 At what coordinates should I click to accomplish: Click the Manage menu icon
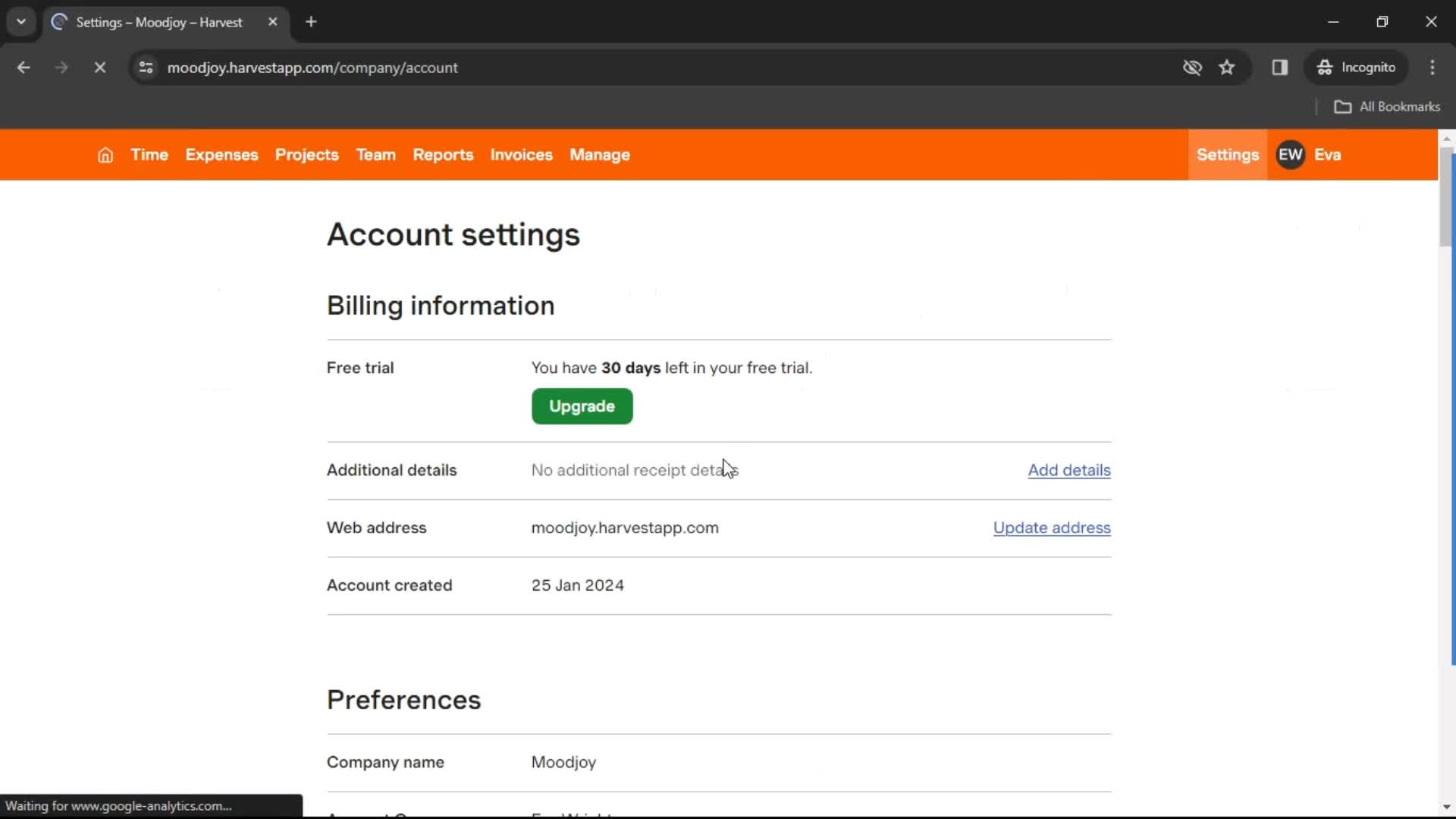[599, 154]
